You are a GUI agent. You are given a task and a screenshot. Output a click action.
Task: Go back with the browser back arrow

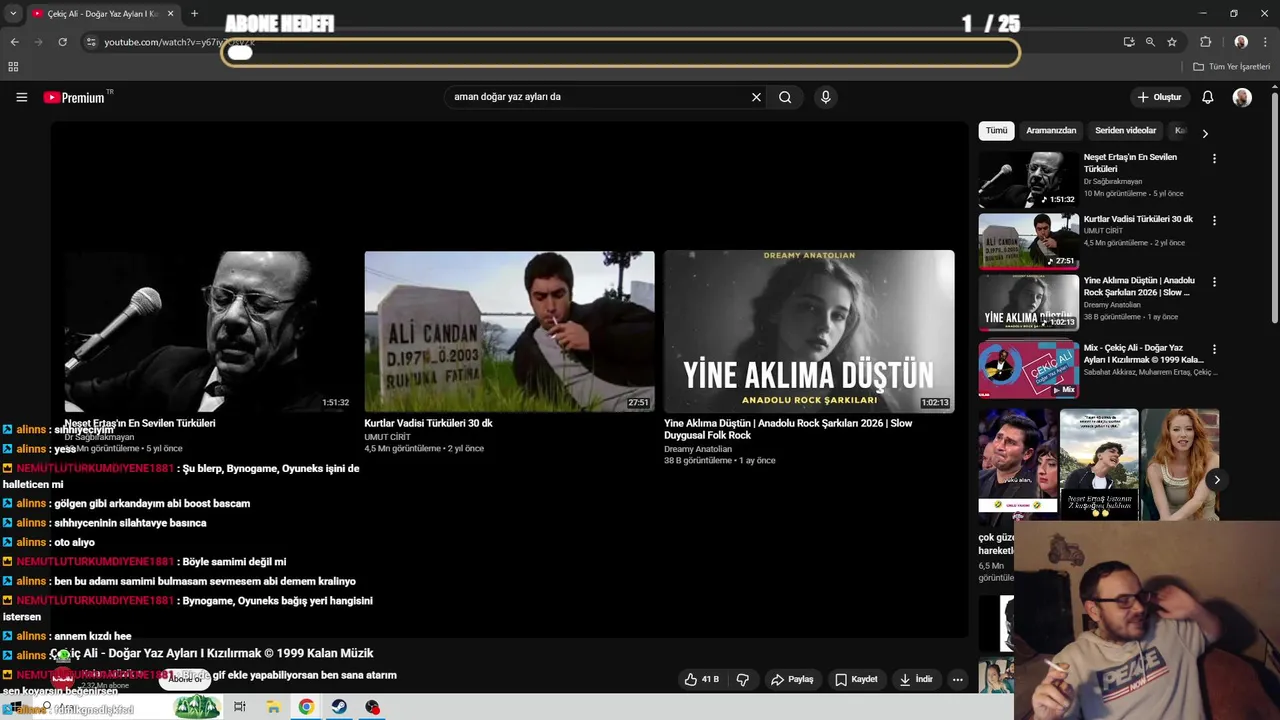click(x=14, y=42)
